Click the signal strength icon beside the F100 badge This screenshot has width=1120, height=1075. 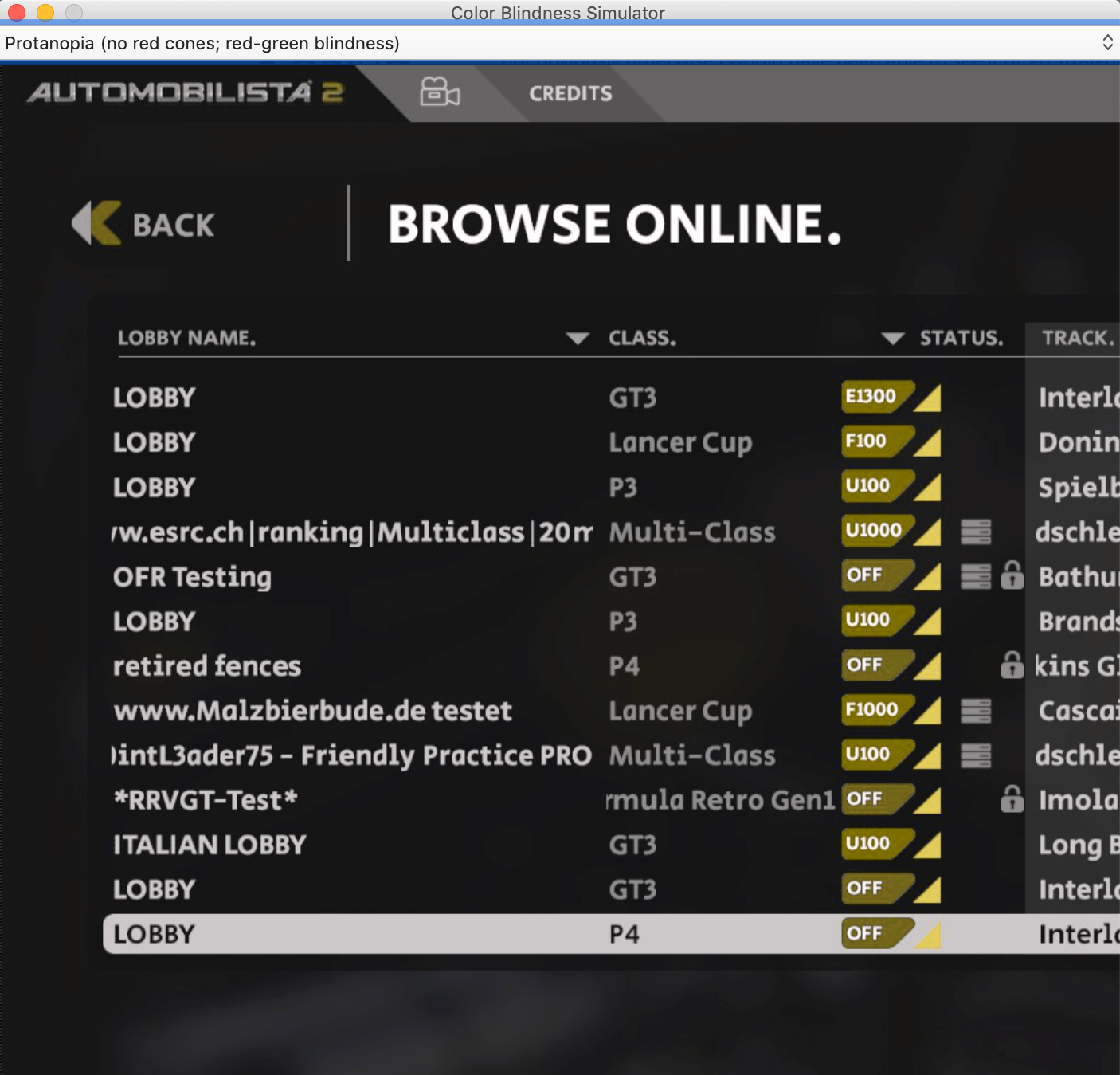(x=927, y=442)
